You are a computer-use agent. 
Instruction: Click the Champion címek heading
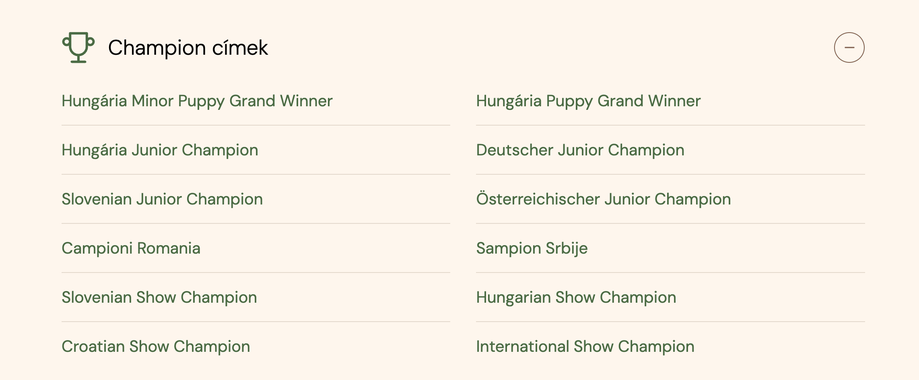tap(188, 48)
